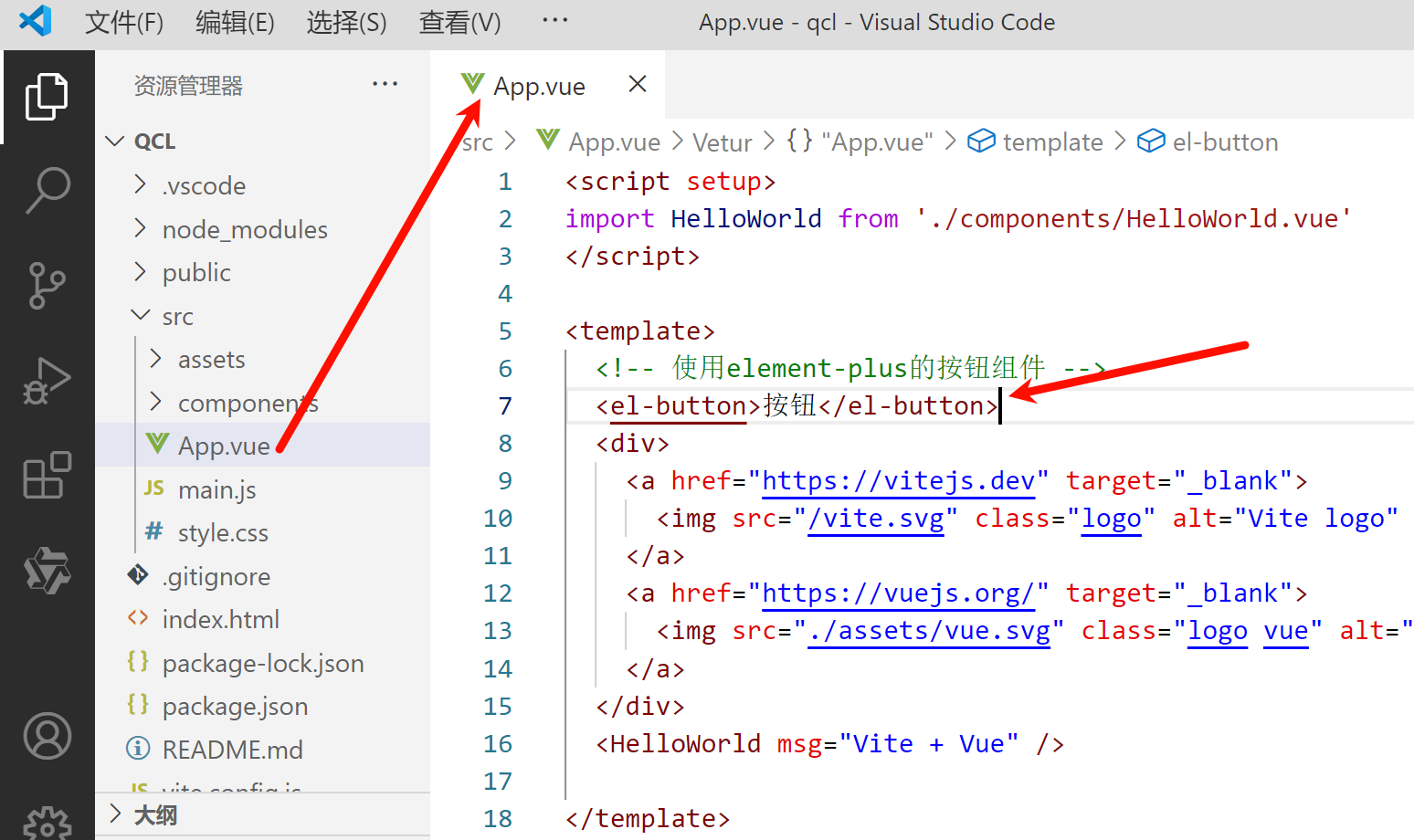Follow the ./assets/vue.svg link on line 13
This screenshot has width=1414, height=840.
point(929,631)
